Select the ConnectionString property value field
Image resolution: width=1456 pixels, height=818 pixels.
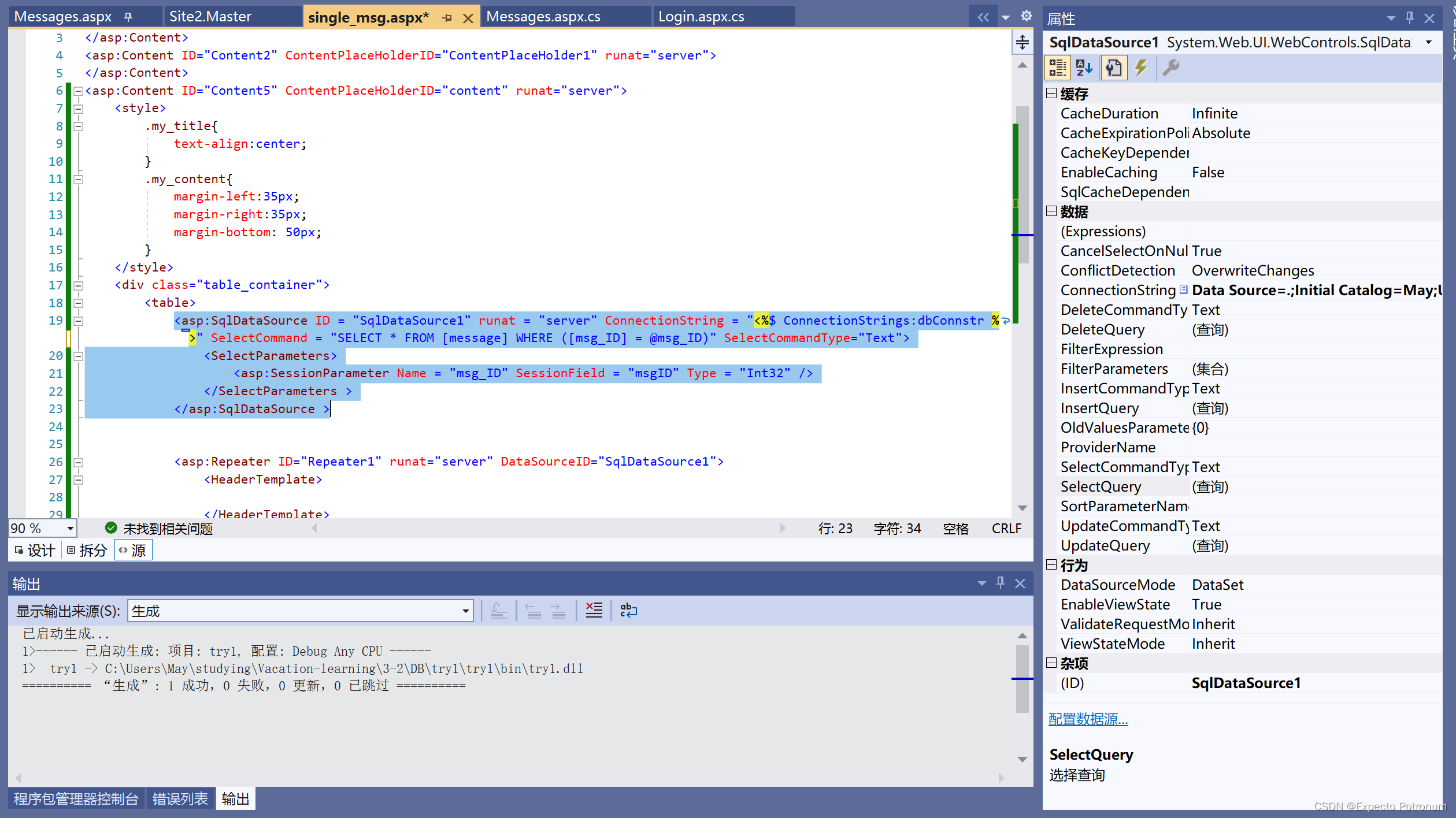click(1315, 290)
